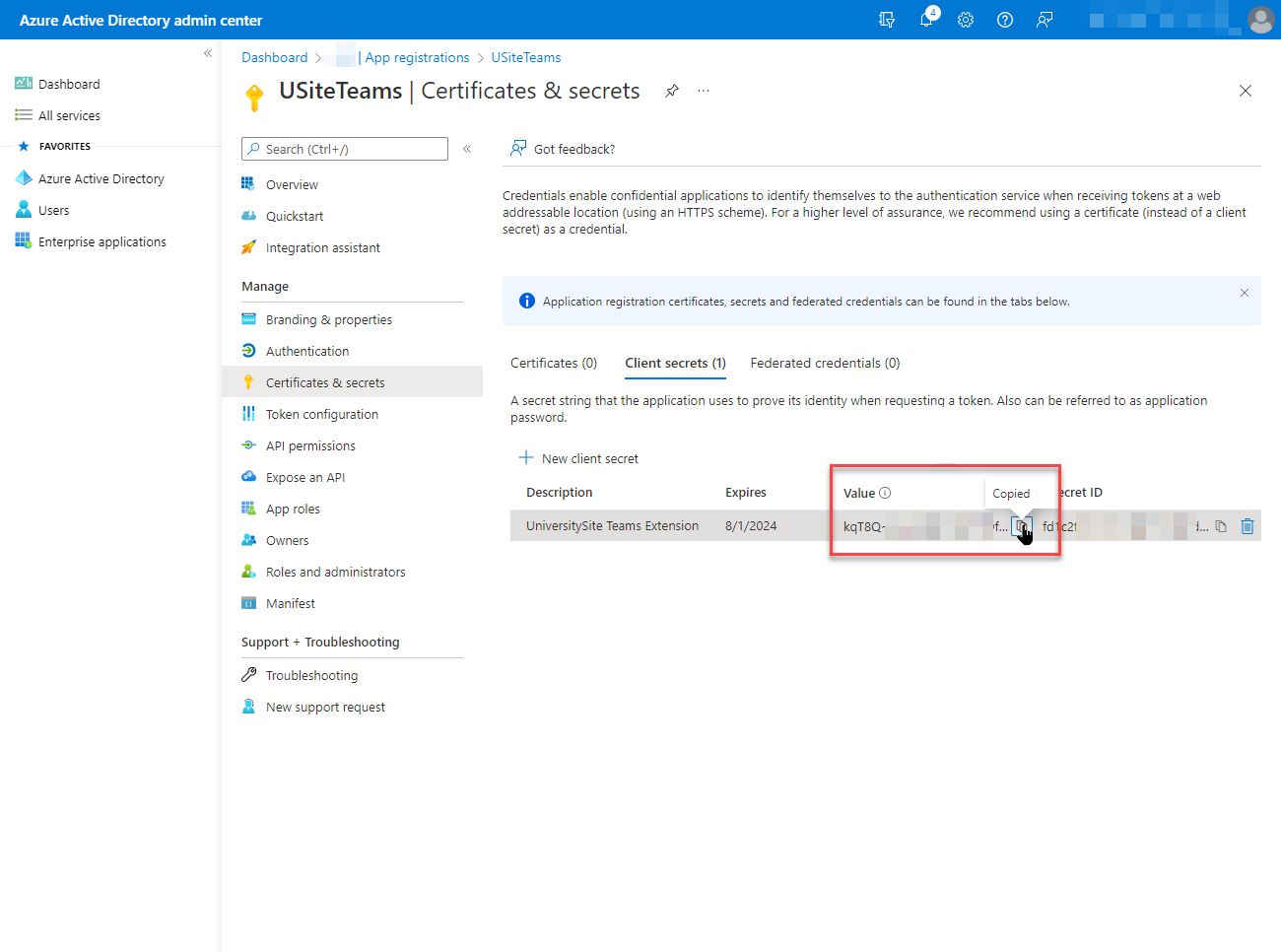Image resolution: width=1281 pixels, height=952 pixels.
Task: Click Dashboard breadcrumb link
Action: (x=275, y=57)
